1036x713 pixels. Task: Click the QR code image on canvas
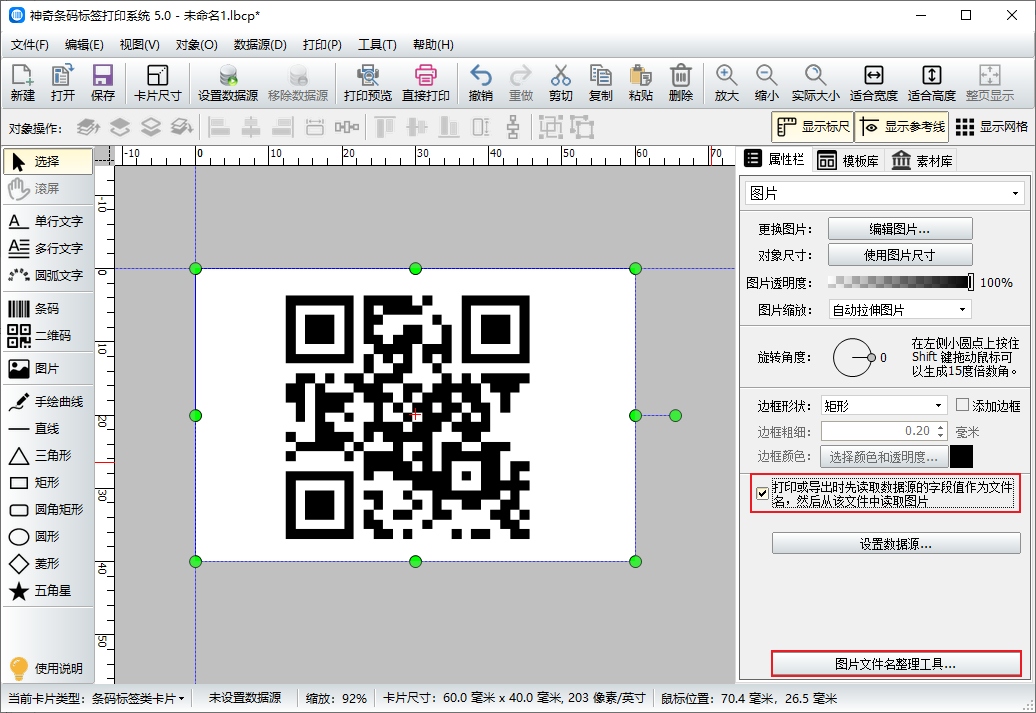pyautogui.click(x=408, y=417)
